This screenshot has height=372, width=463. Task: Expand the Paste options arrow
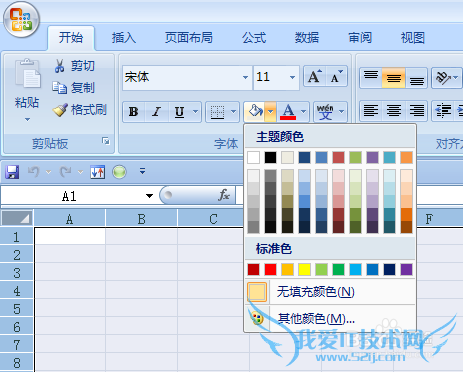(27, 119)
